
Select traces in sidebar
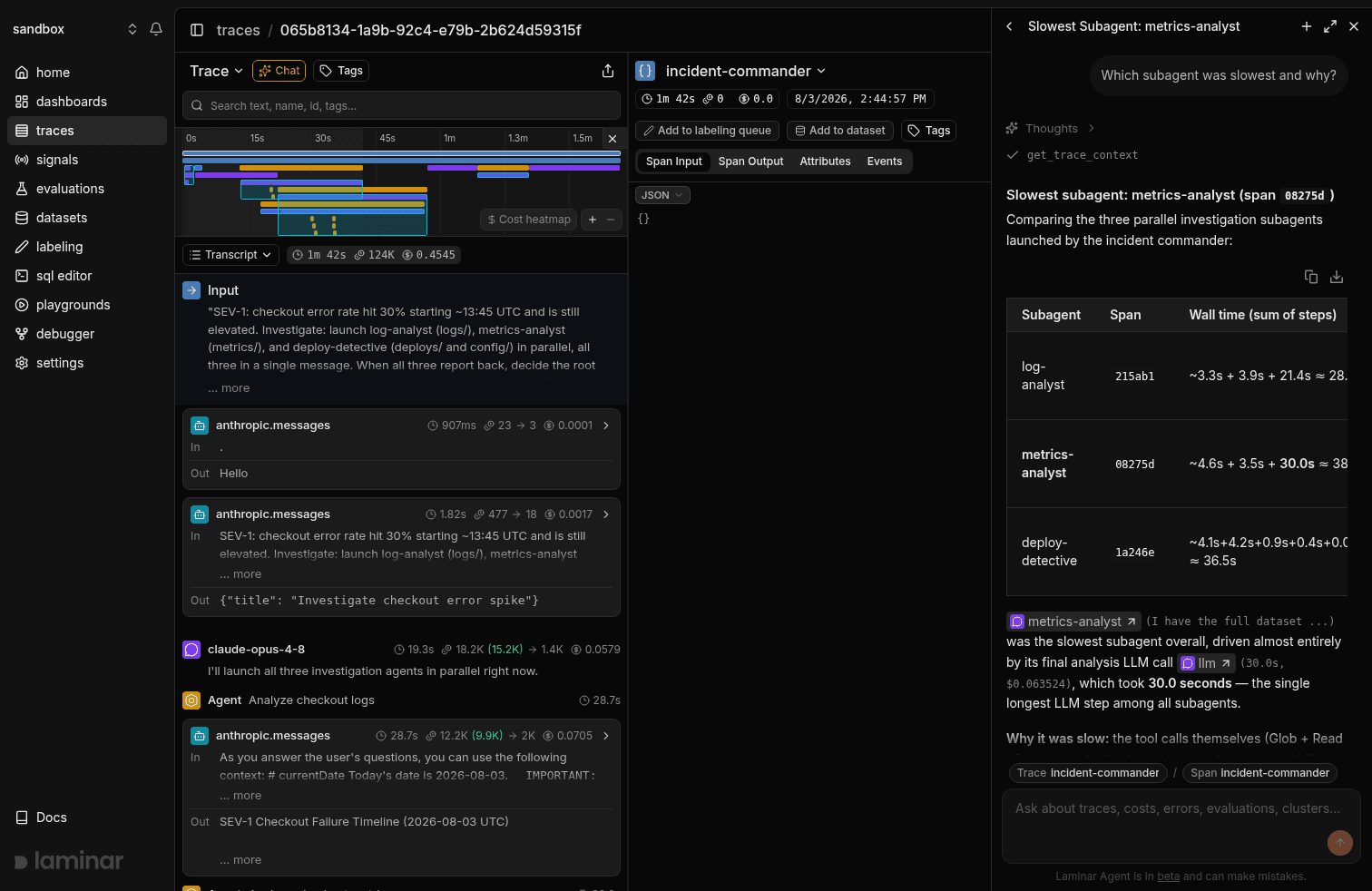(x=87, y=131)
